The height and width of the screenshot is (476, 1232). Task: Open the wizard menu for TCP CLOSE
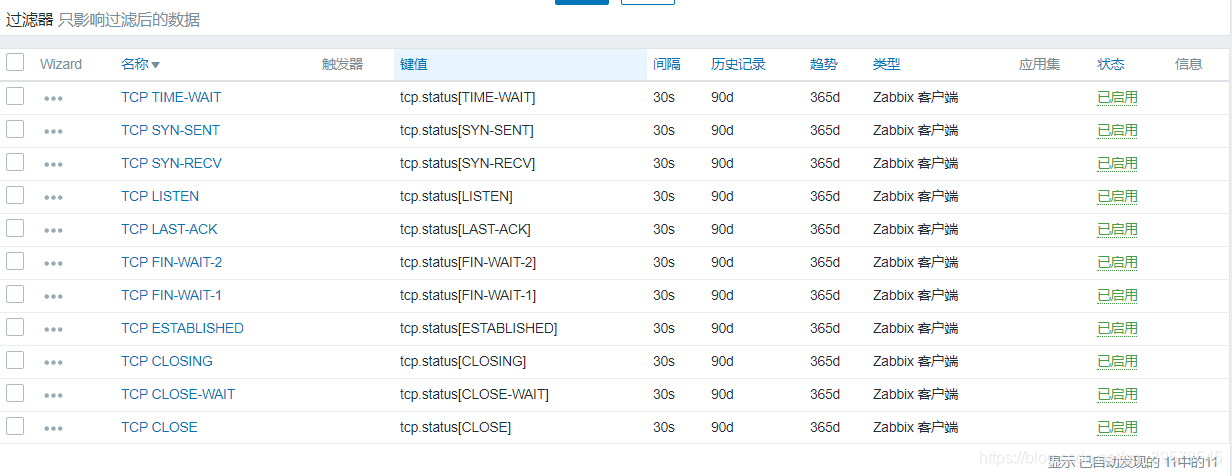point(54,429)
